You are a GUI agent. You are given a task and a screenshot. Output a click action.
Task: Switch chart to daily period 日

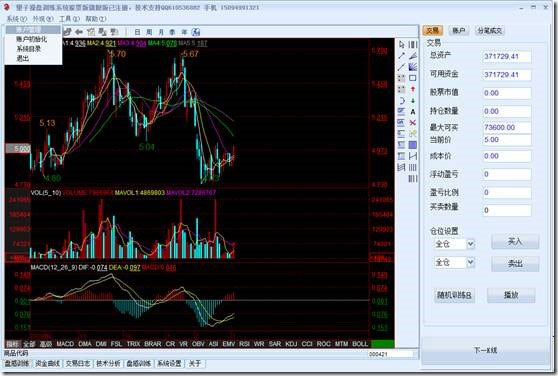click(137, 32)
